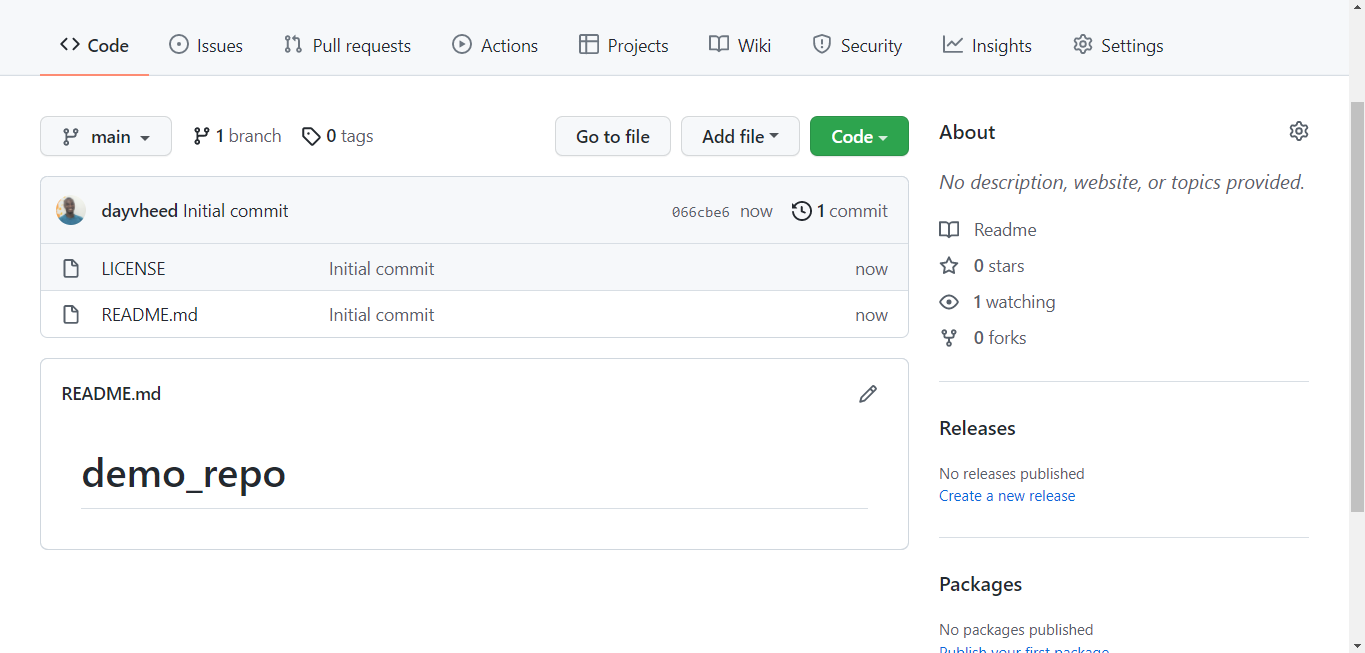1365x653 pixels.
Task: Click dayvheed's profile avatar
Action: (x=70, y=211)
